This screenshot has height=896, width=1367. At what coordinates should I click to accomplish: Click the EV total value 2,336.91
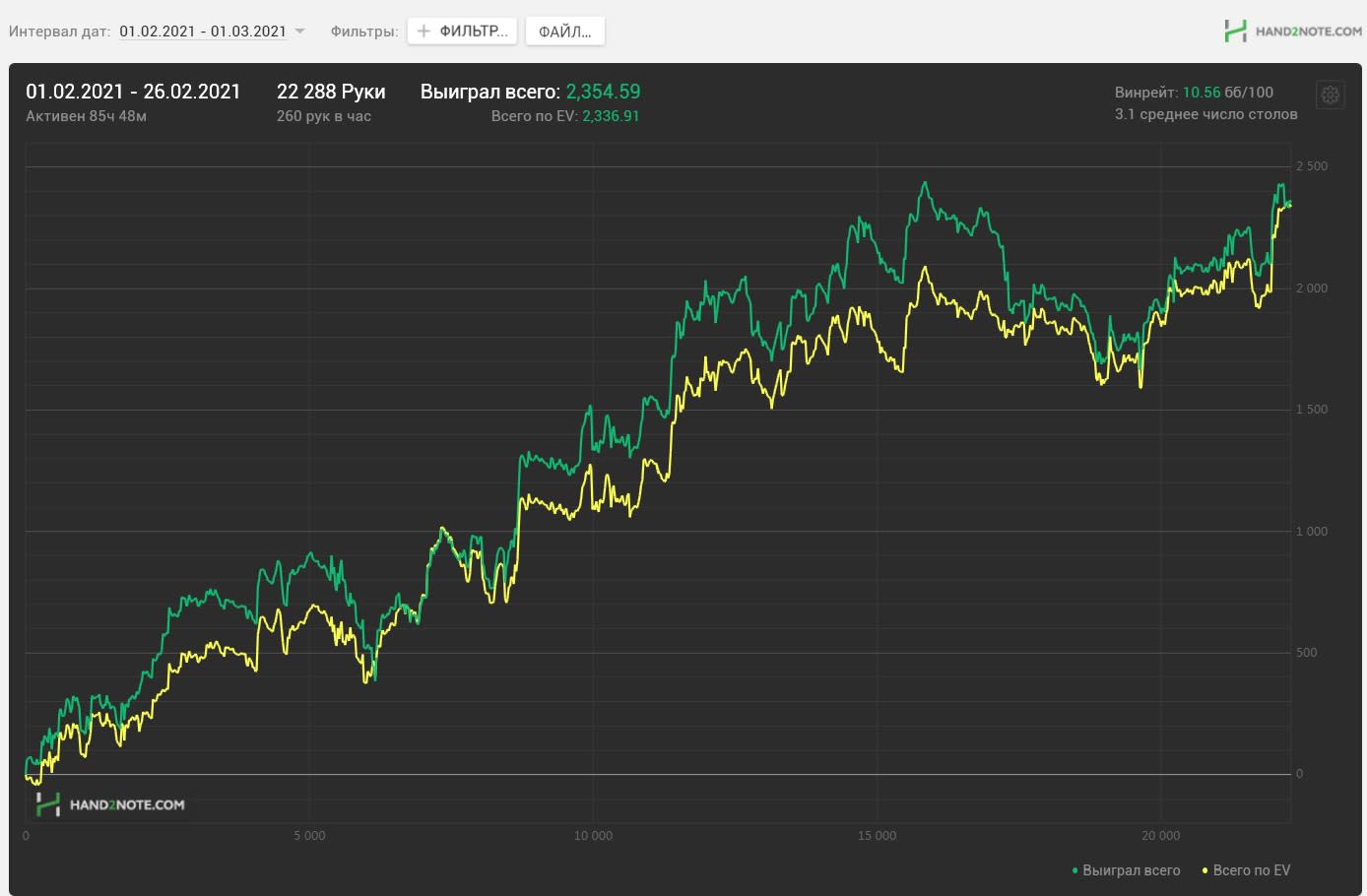(611, 116)
